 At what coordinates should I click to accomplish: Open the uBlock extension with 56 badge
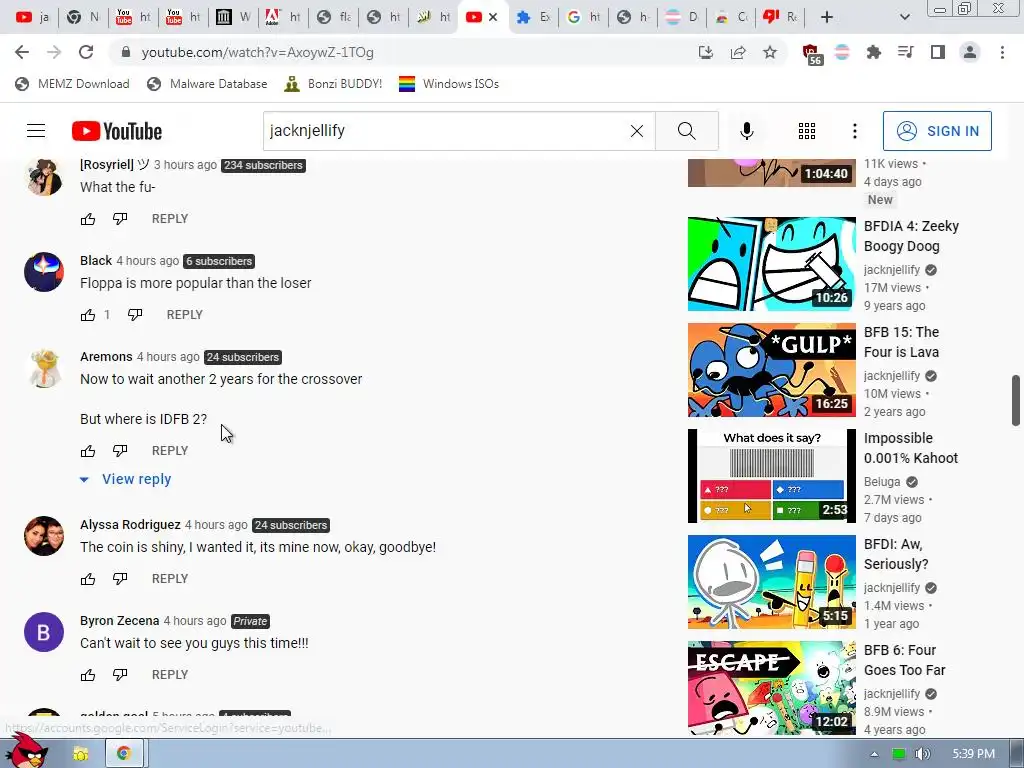[811, 54]
